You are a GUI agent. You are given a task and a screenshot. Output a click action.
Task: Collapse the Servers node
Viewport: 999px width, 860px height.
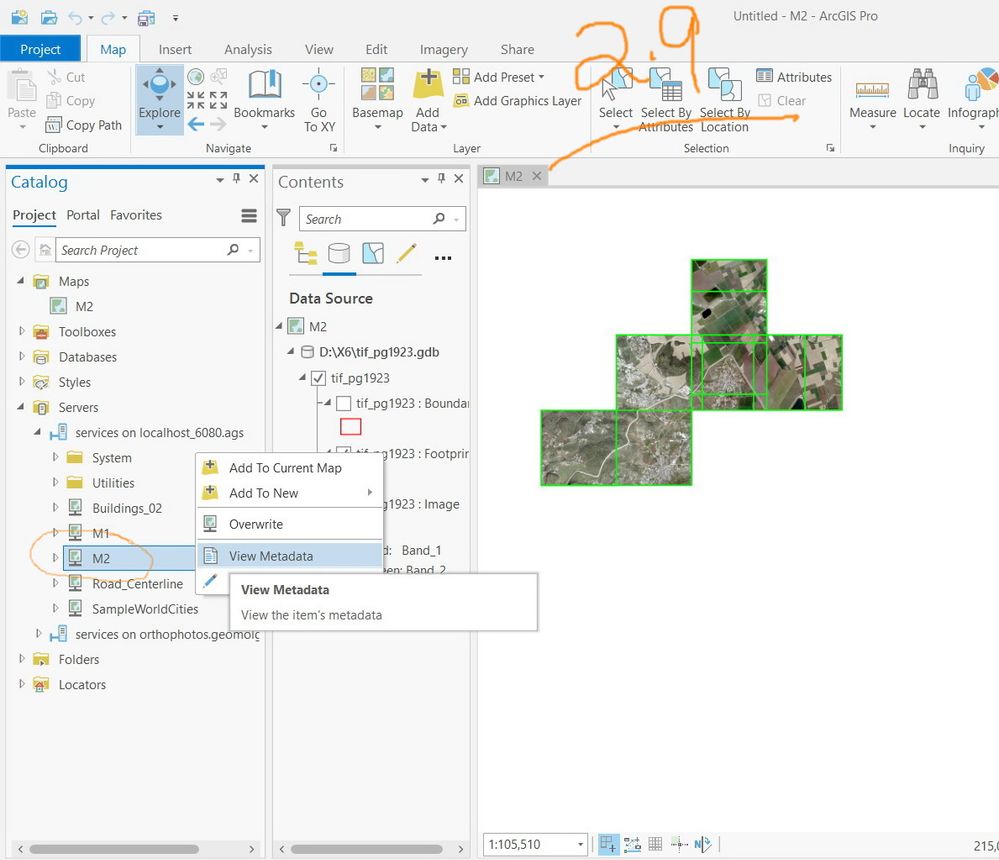pyautogui.click(x=20, y=406)
